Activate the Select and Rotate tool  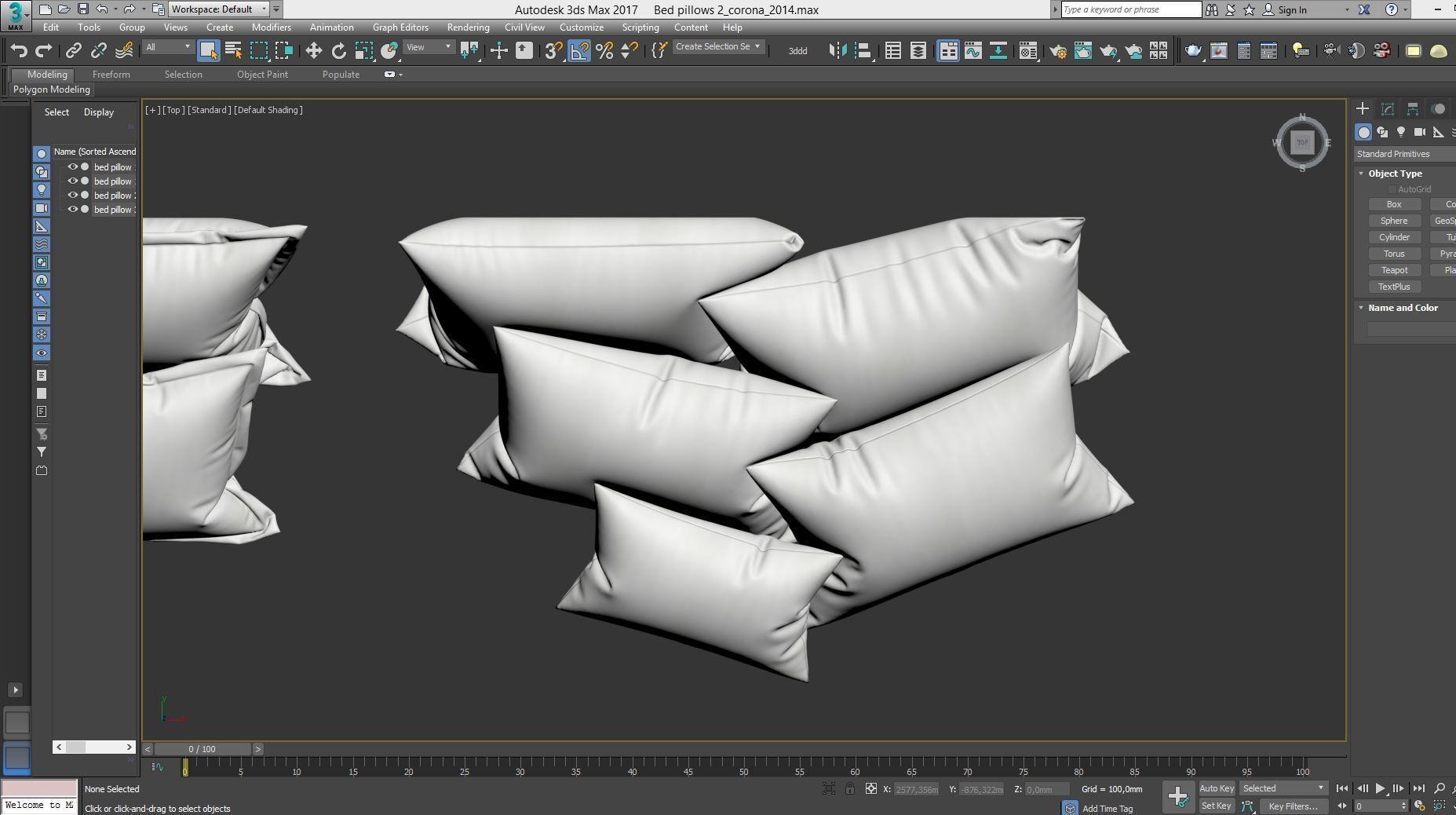click(338, 51)
